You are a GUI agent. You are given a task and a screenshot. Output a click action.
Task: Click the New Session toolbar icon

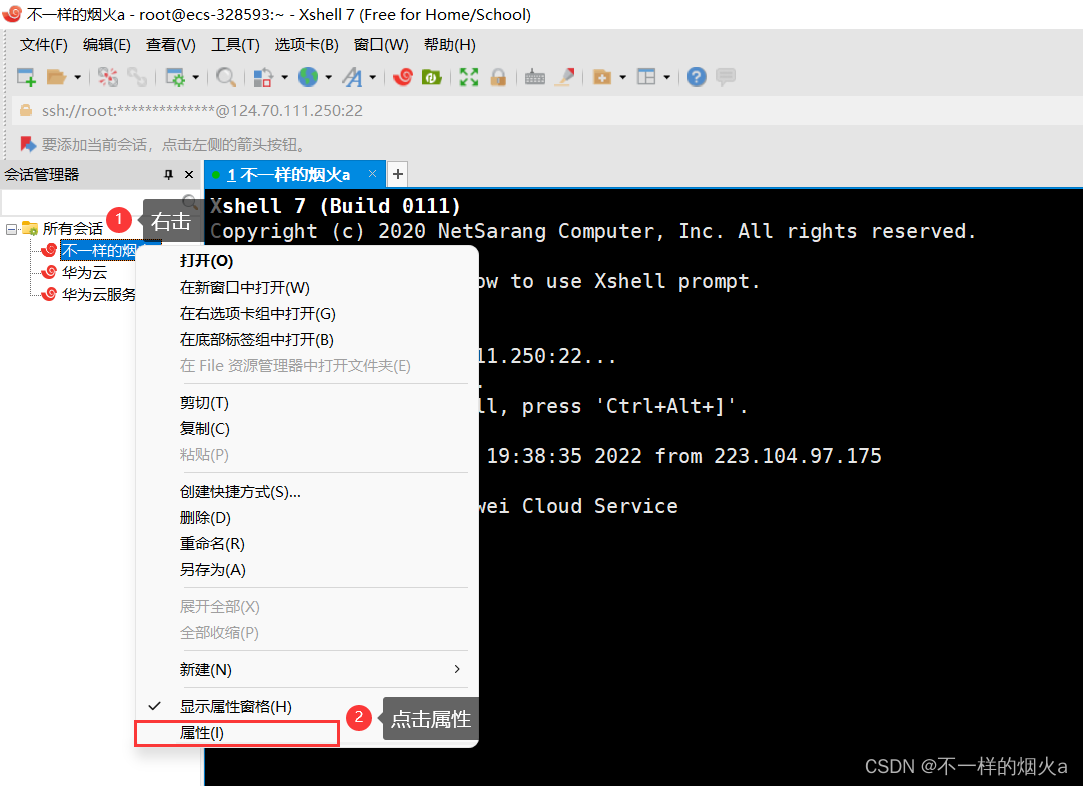pyautogui.click(x=26, y=77)
